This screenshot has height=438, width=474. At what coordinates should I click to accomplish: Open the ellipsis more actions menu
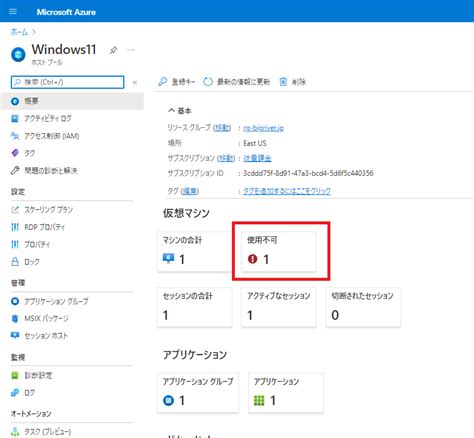tap(131, 50)
